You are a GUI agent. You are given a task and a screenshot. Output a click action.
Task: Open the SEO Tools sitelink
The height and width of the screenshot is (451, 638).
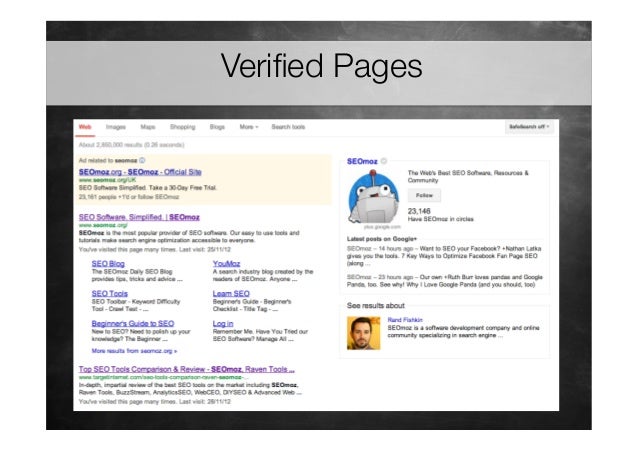[109, 293]
